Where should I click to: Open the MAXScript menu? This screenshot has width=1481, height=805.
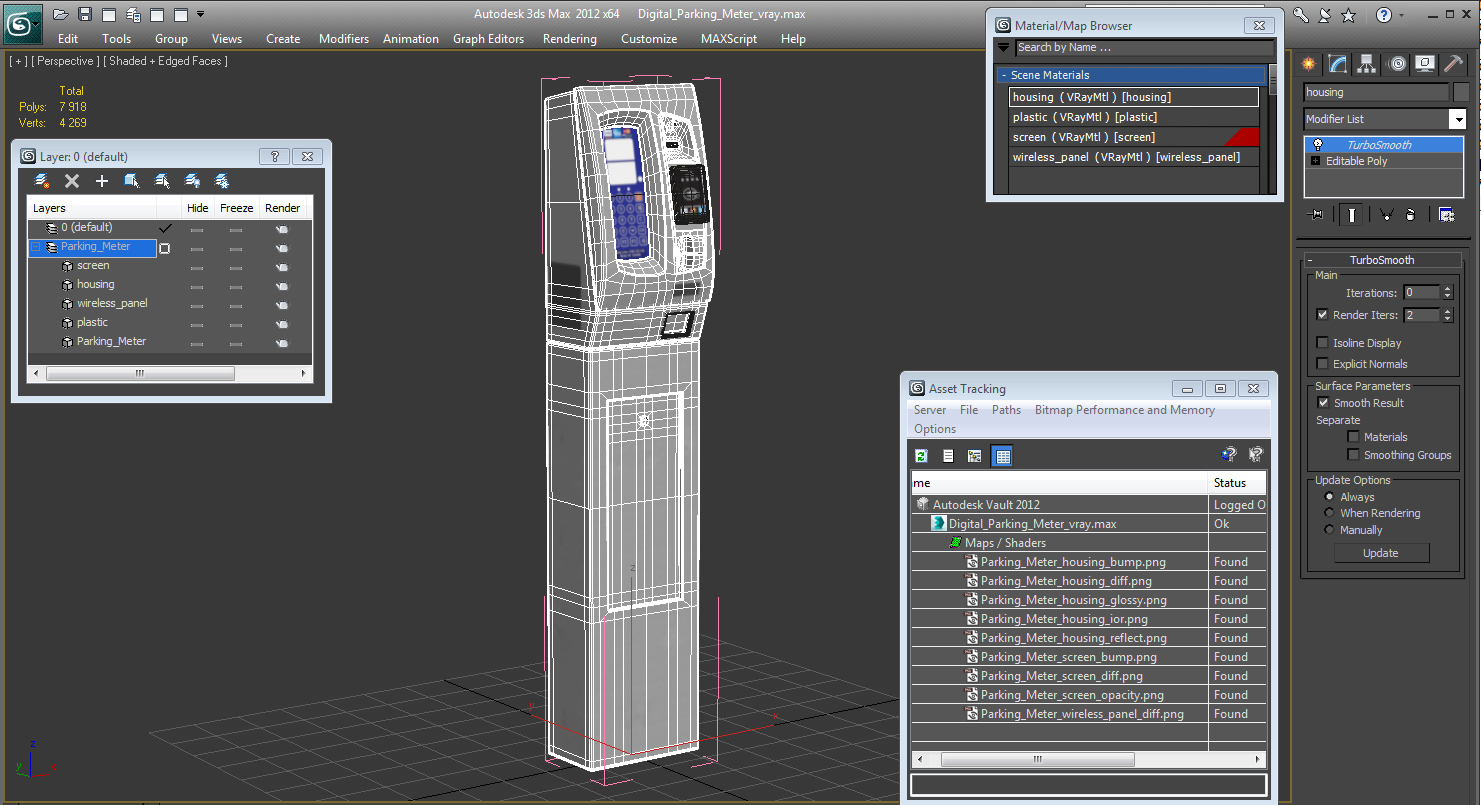[x=729, y=39]
